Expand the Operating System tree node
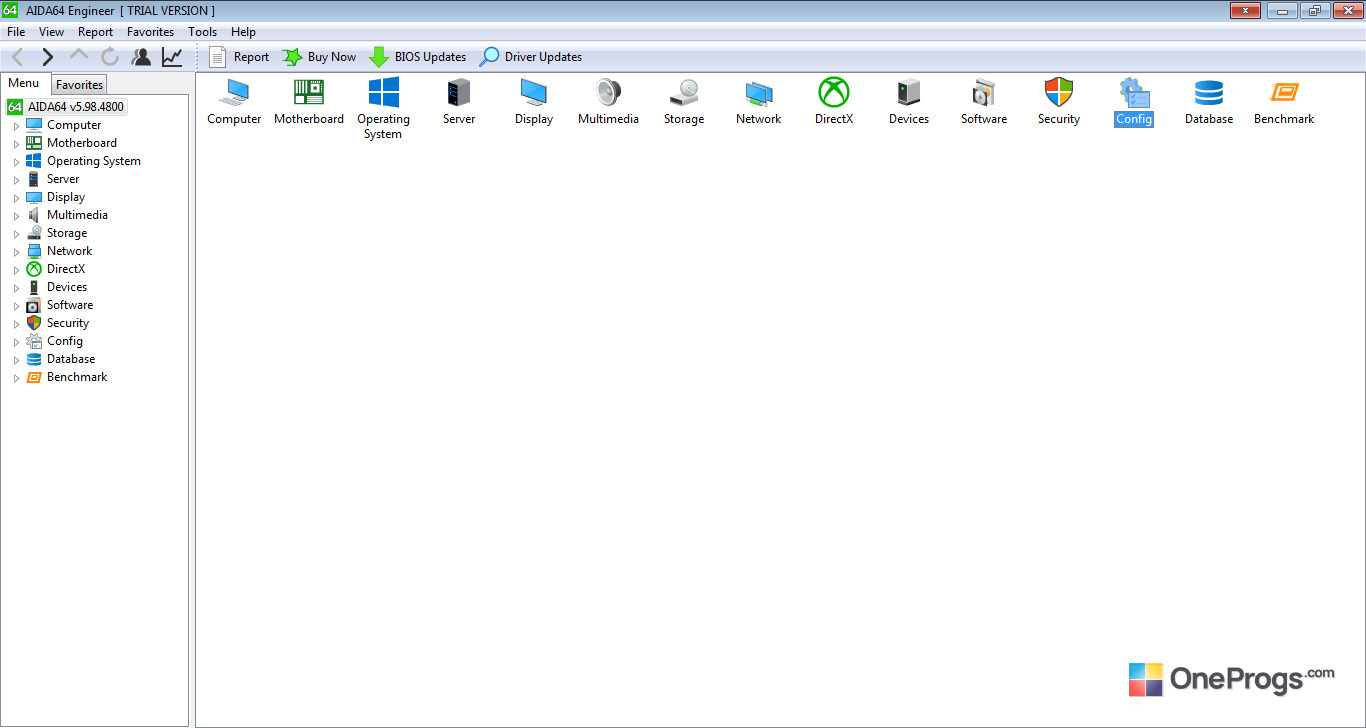1366x728 pixels. [x=16, y=162]
